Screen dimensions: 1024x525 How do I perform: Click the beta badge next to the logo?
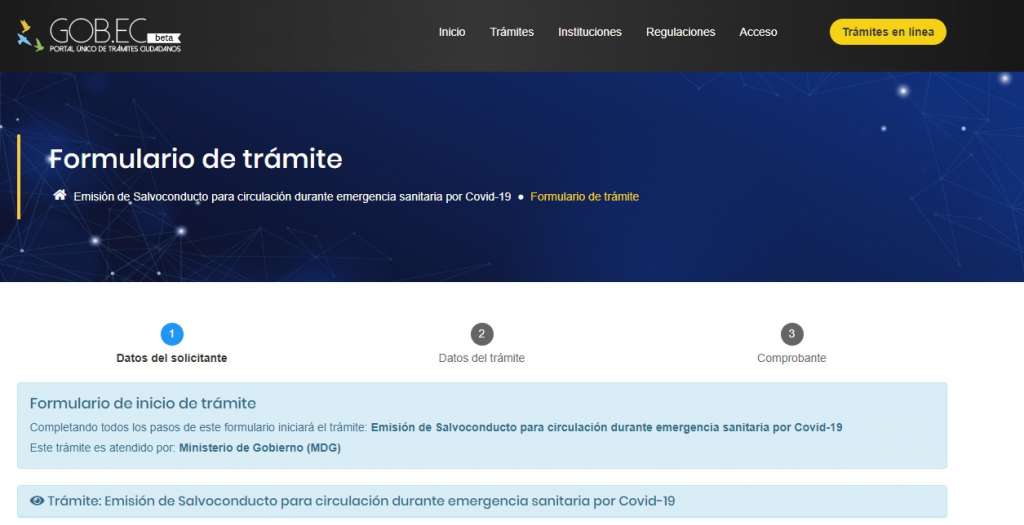pyautogui.click(x=163, y=38)
